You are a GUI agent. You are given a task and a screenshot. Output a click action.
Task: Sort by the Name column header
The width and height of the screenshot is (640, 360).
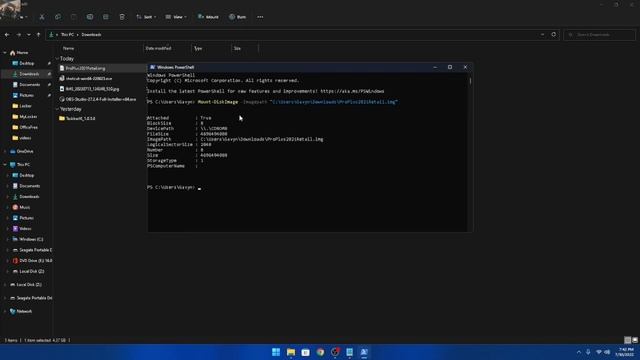[x=68, y=48]
